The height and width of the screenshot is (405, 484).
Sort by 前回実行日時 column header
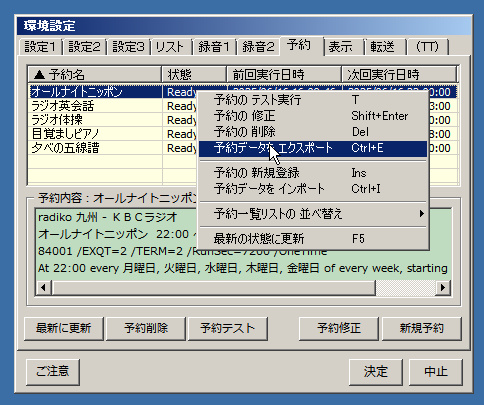coord(284,75)
